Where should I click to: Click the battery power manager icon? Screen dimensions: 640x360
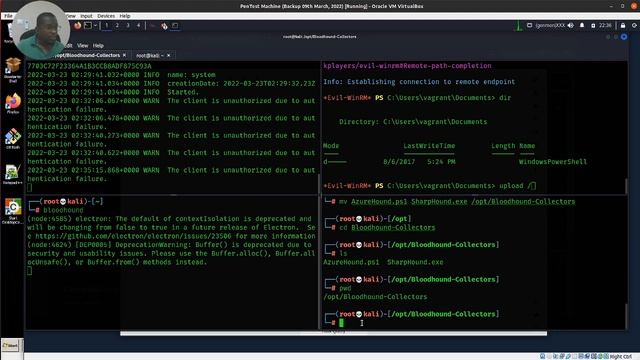point(593,25)
